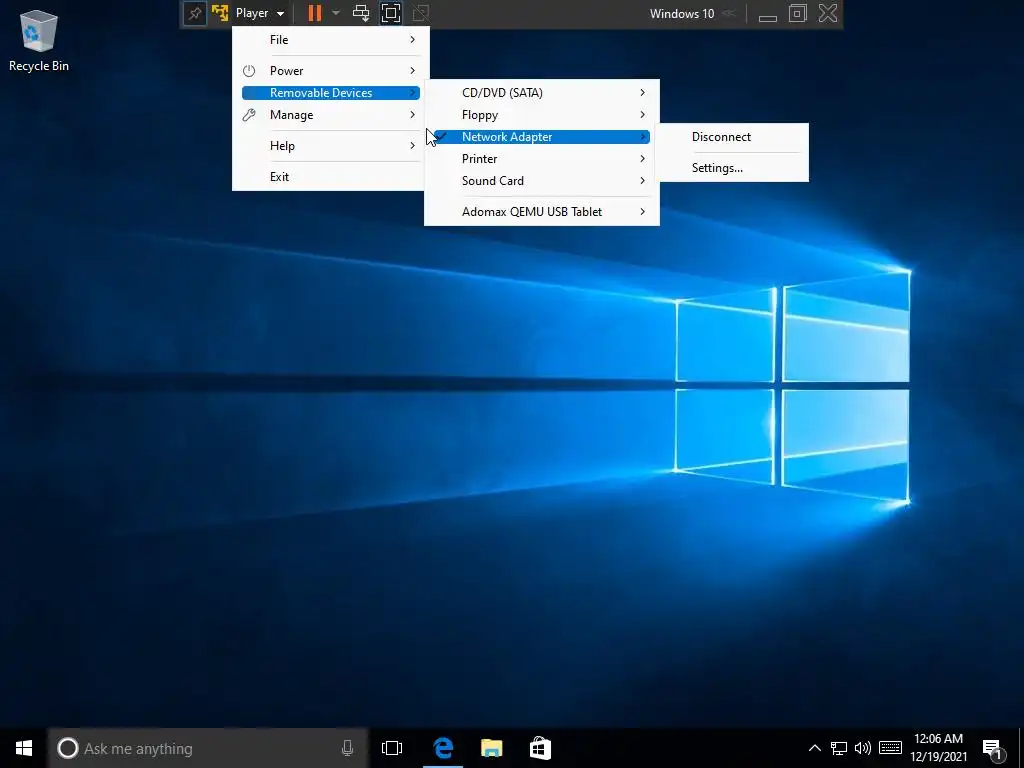The width and height of the screenshot is (1024, 768).
Task: Focus the Ask me anything search box
Action: 208,748
